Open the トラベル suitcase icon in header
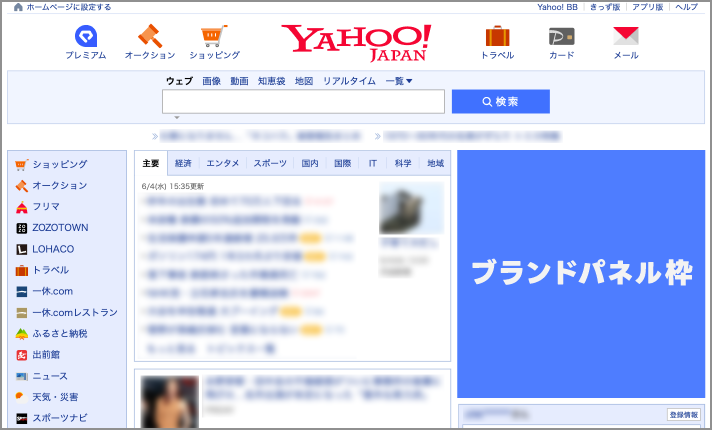 498,36
